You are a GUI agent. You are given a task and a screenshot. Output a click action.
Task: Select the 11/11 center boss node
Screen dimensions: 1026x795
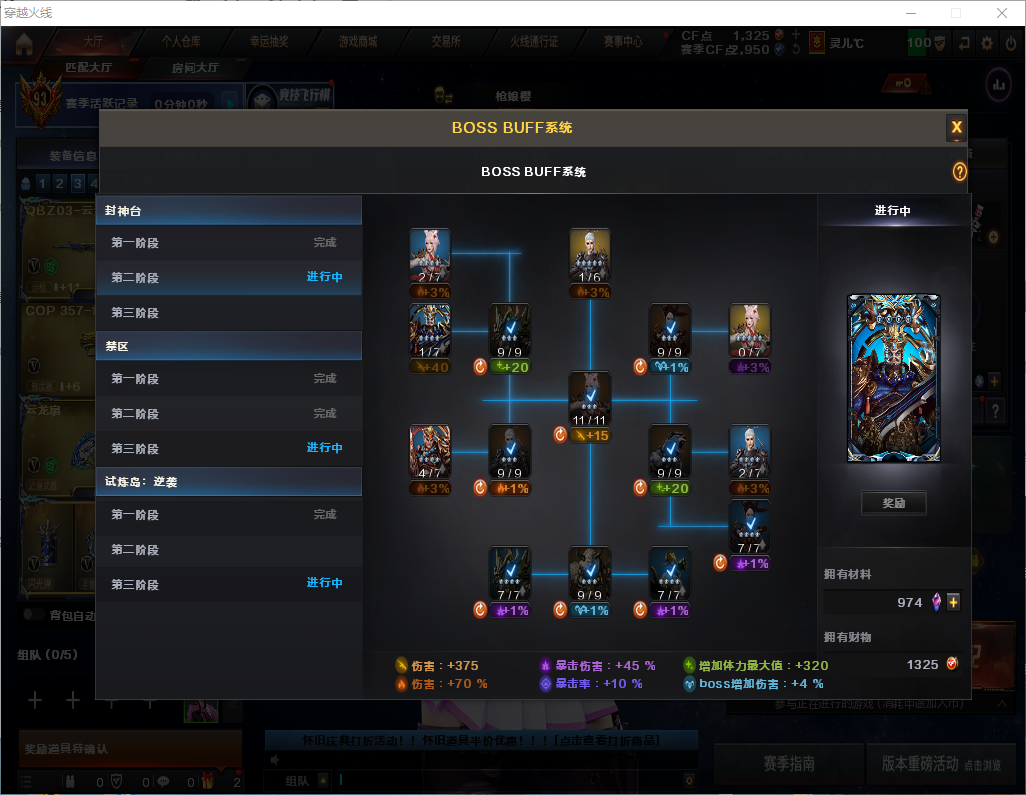[590, 398]
